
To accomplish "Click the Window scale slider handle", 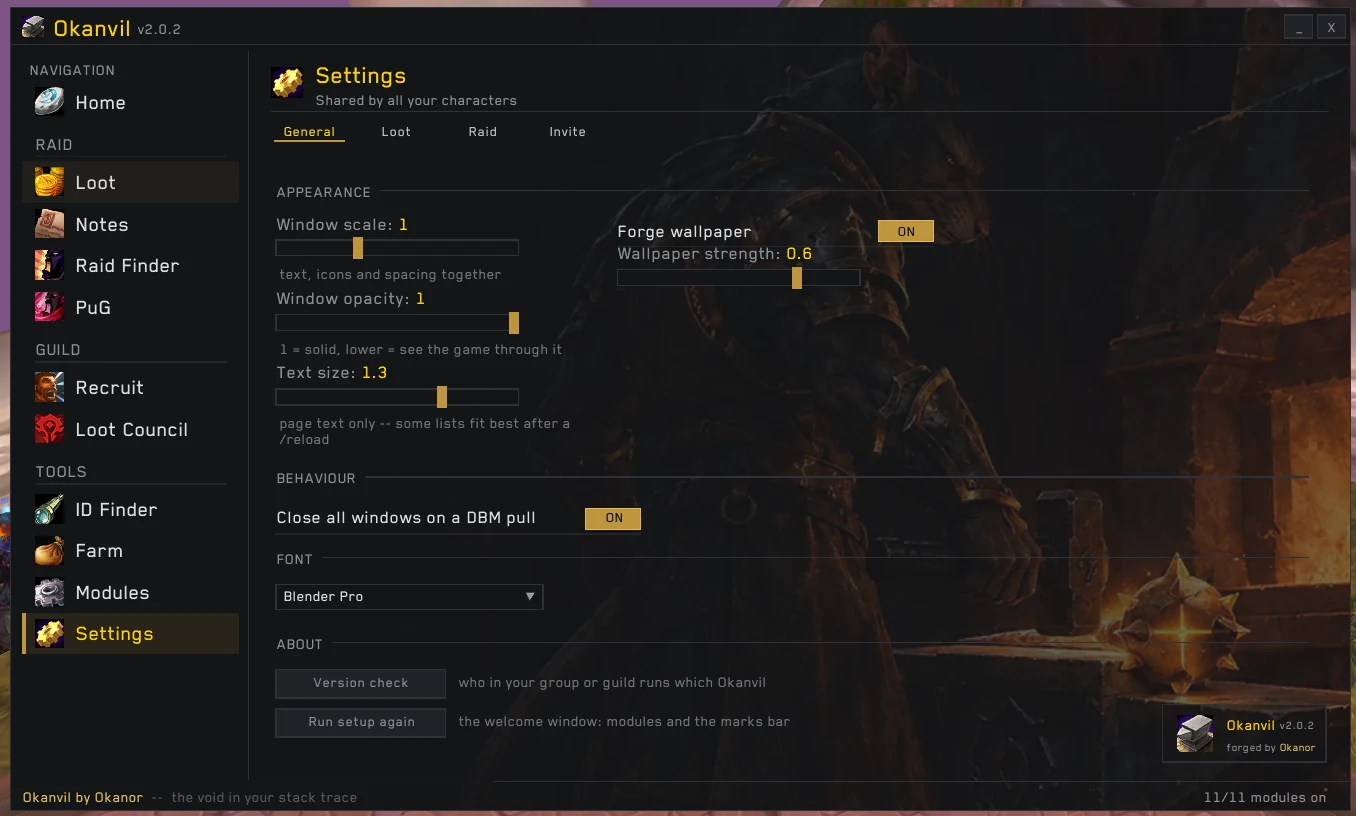I will 358,248.
